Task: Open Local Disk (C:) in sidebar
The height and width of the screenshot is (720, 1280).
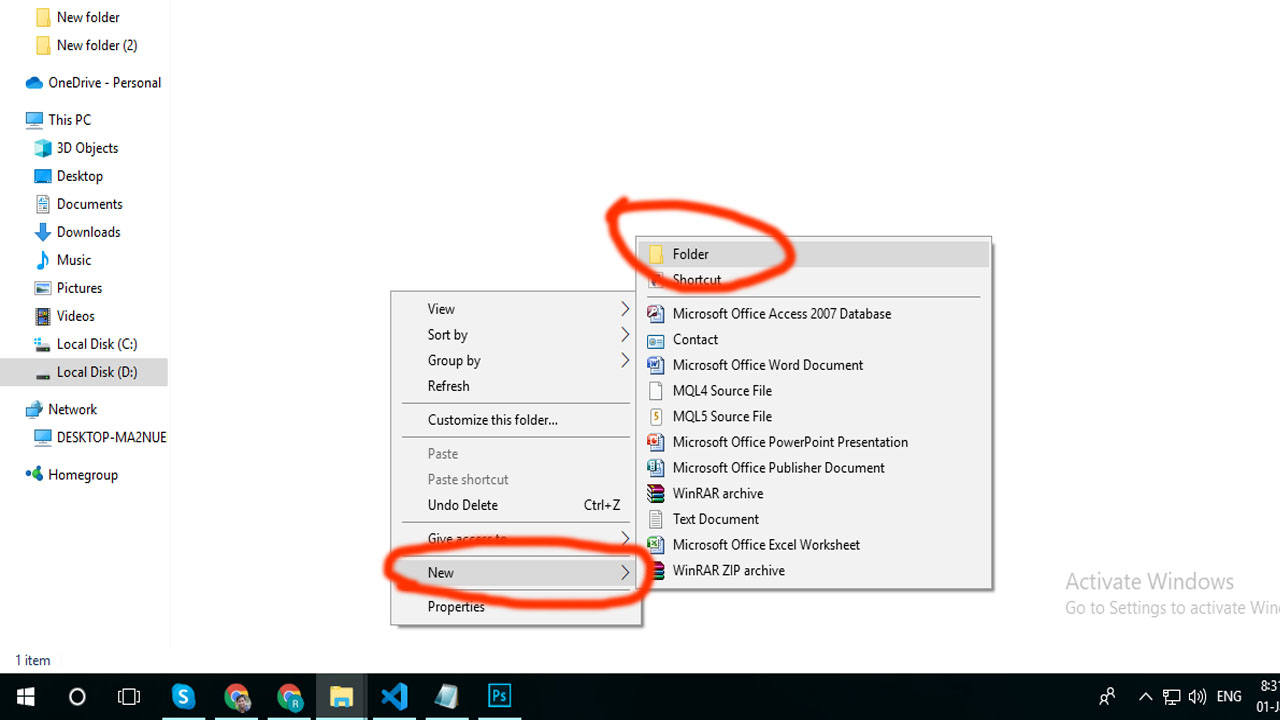Action: click(x=96, y=344)
